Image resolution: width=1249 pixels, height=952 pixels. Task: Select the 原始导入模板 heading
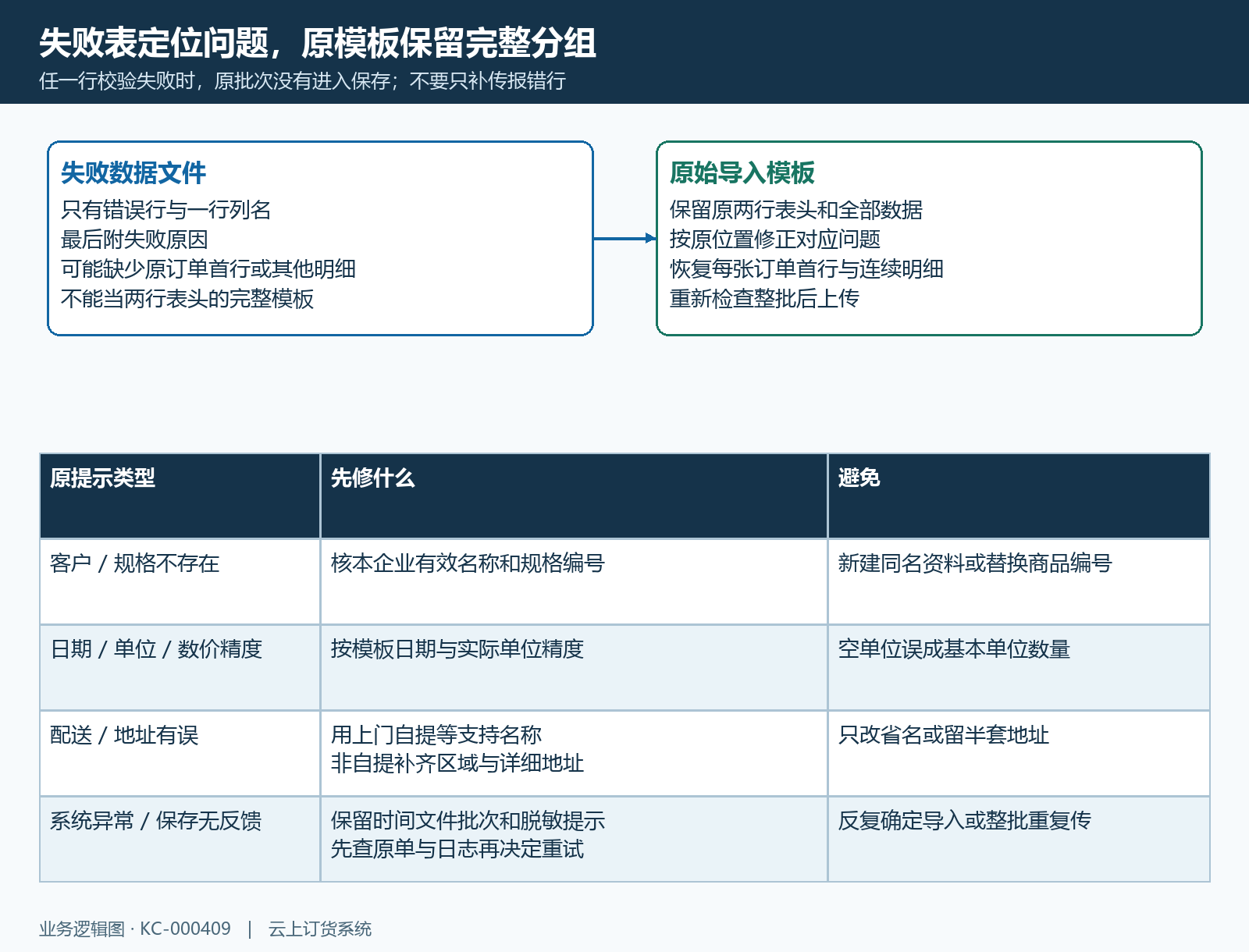[x=742, y=172]
